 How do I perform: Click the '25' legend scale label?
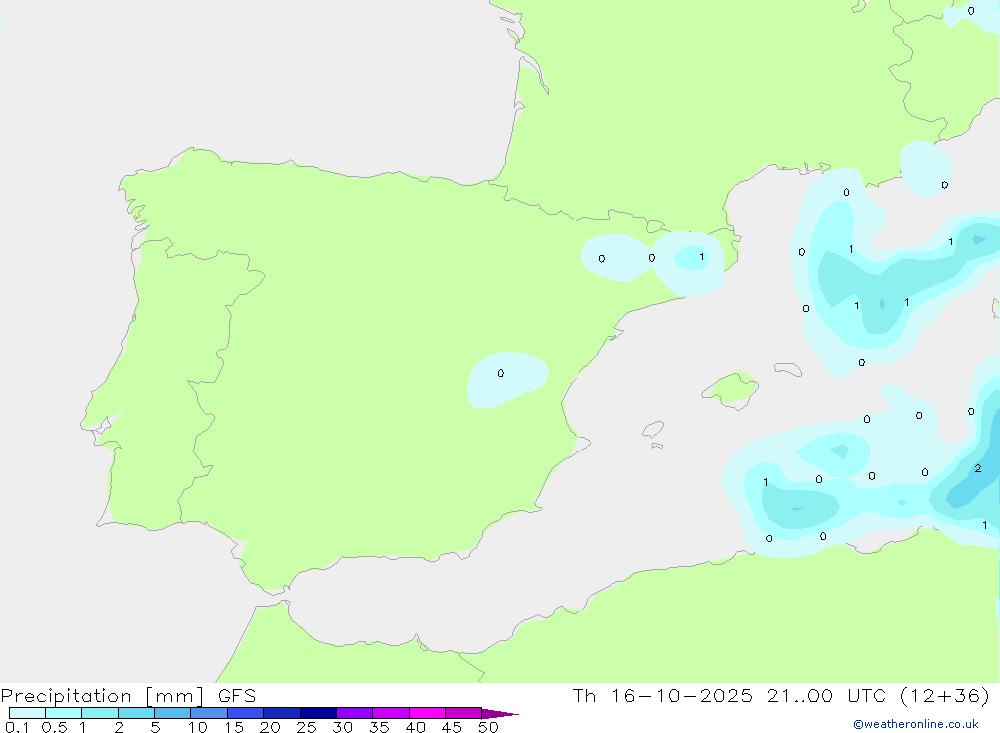(307, 727)
